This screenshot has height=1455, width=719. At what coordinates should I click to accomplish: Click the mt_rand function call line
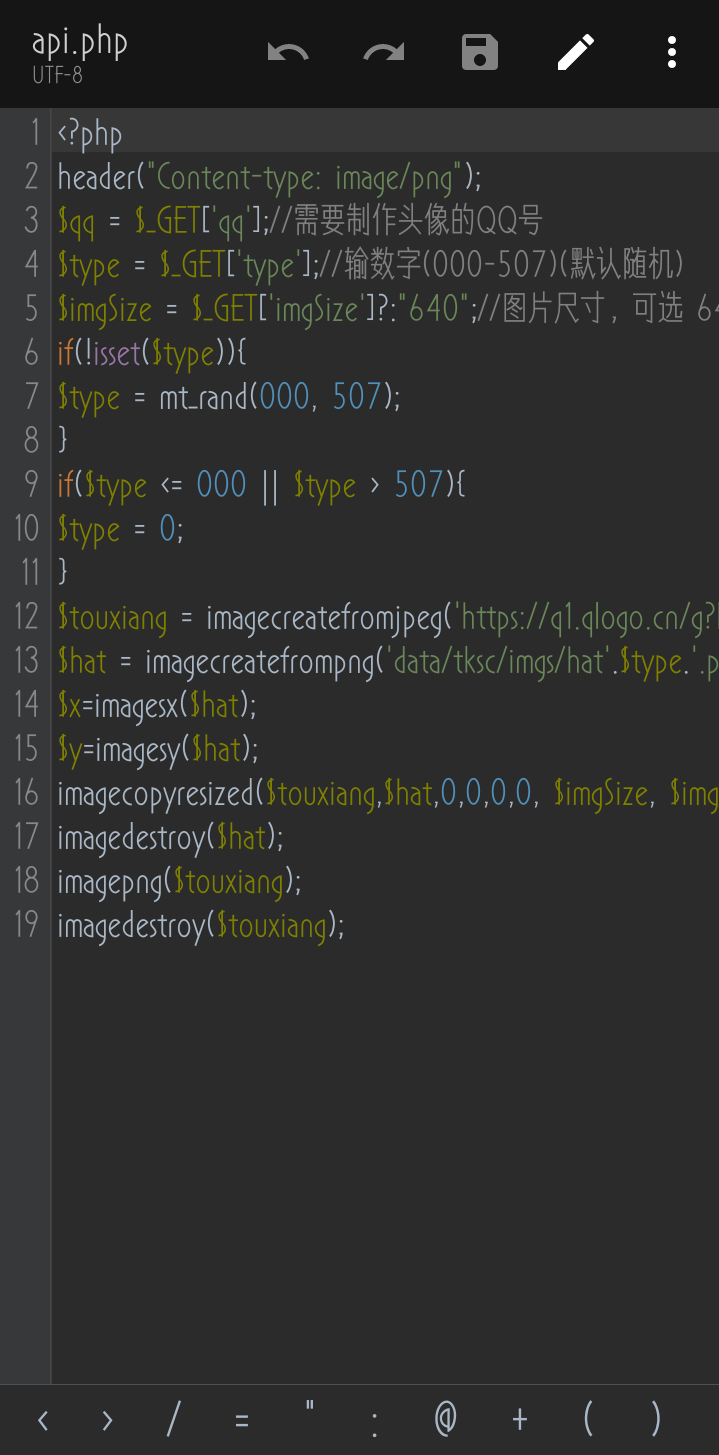[x=230, y=398]
